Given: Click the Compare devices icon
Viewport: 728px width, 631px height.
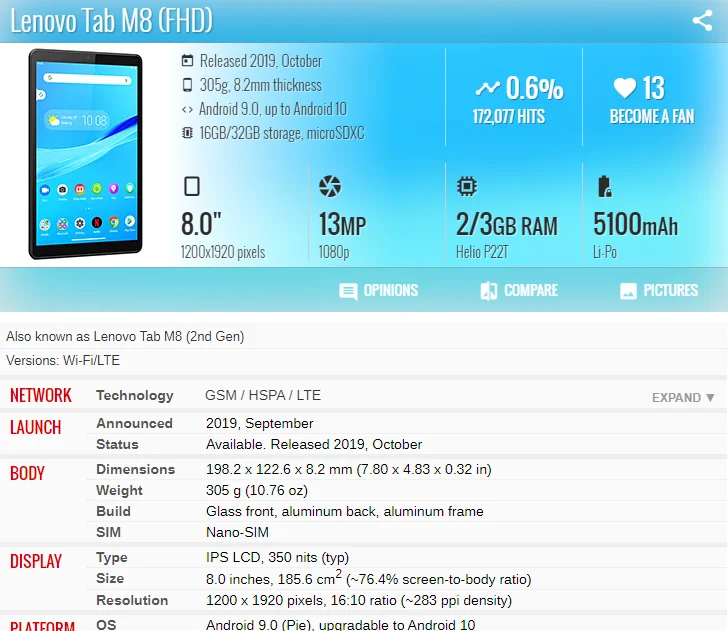Looking at the screenshot, I should pyautogui.click(x=488, y=291).
